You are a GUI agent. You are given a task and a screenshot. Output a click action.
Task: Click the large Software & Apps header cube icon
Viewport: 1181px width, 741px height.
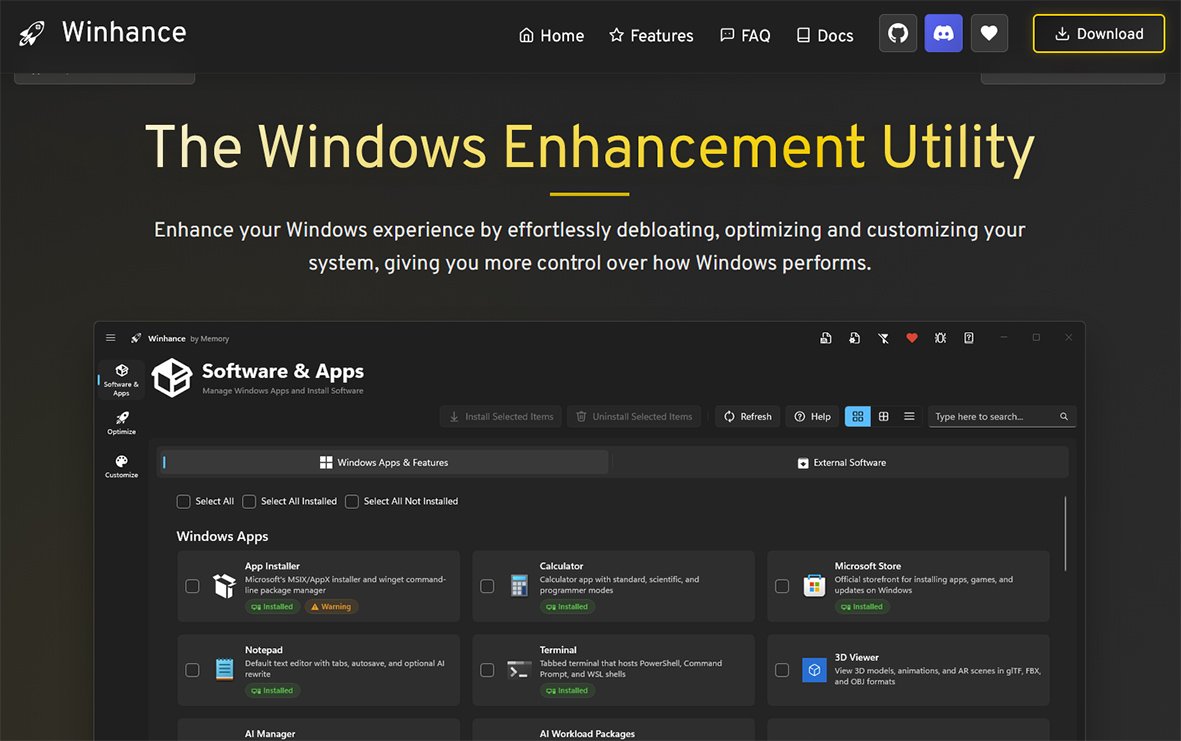pyautogui.click(x=172, y=377)
